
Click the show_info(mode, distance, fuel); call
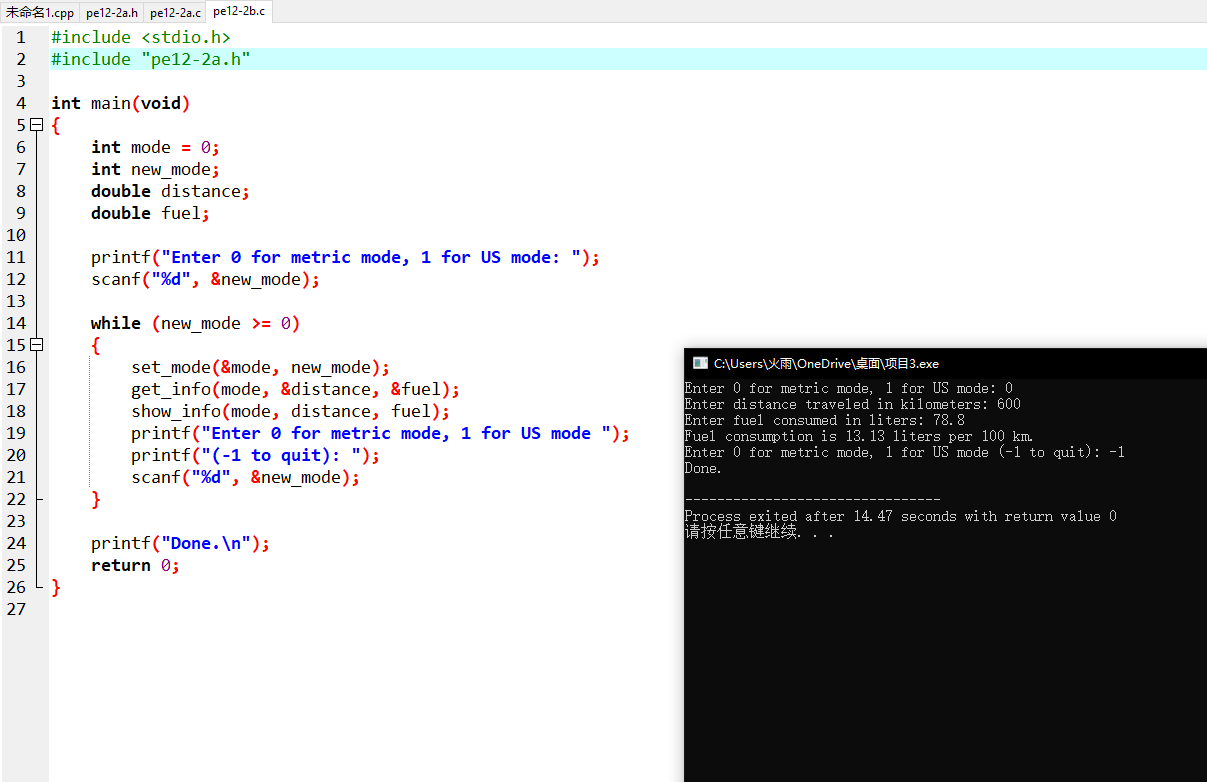[290, 411]
